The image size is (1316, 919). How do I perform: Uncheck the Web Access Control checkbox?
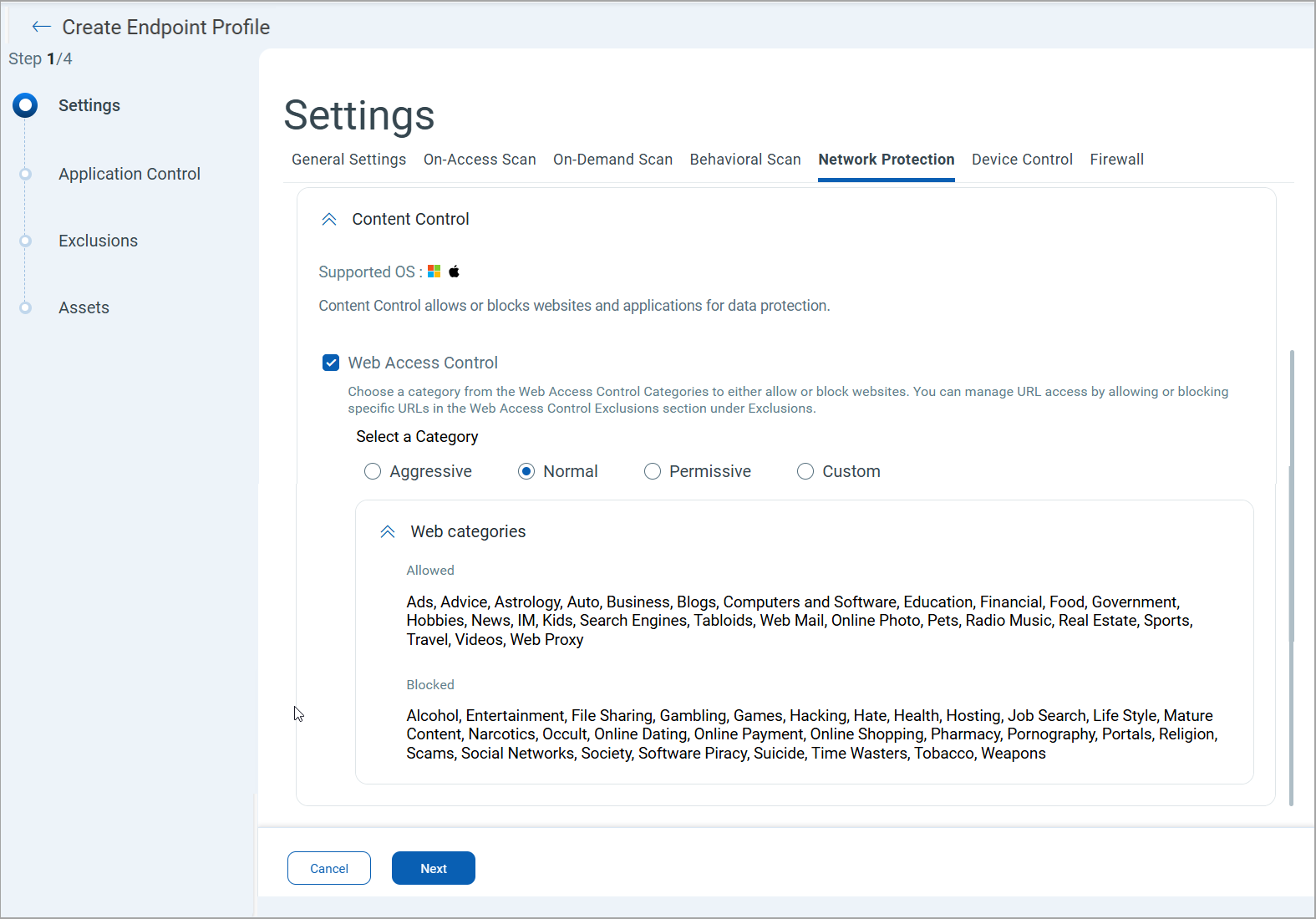click(x=331, y=363)
